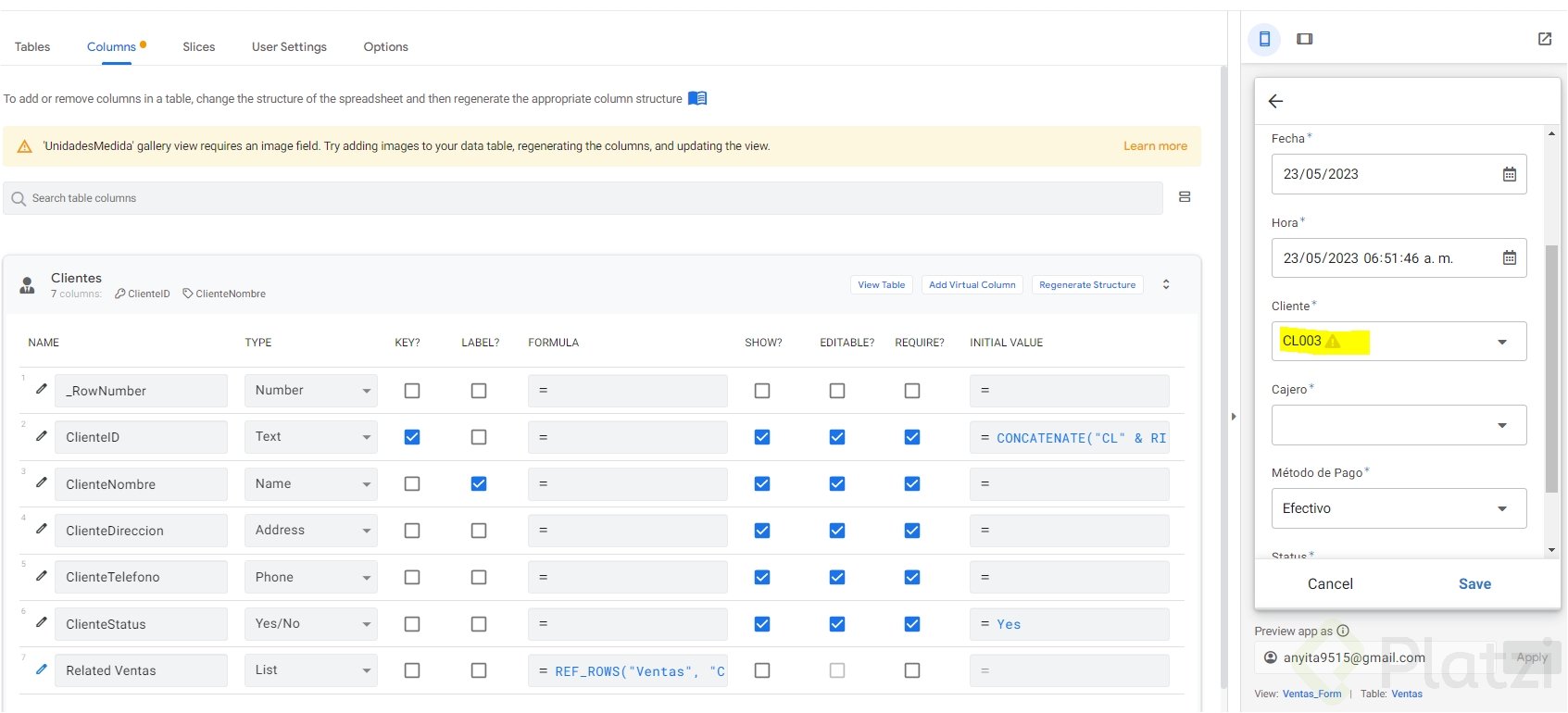This screenshot has width=1568, height=713.
Task: Open preview in a new tab
Action: (1545, 39)
